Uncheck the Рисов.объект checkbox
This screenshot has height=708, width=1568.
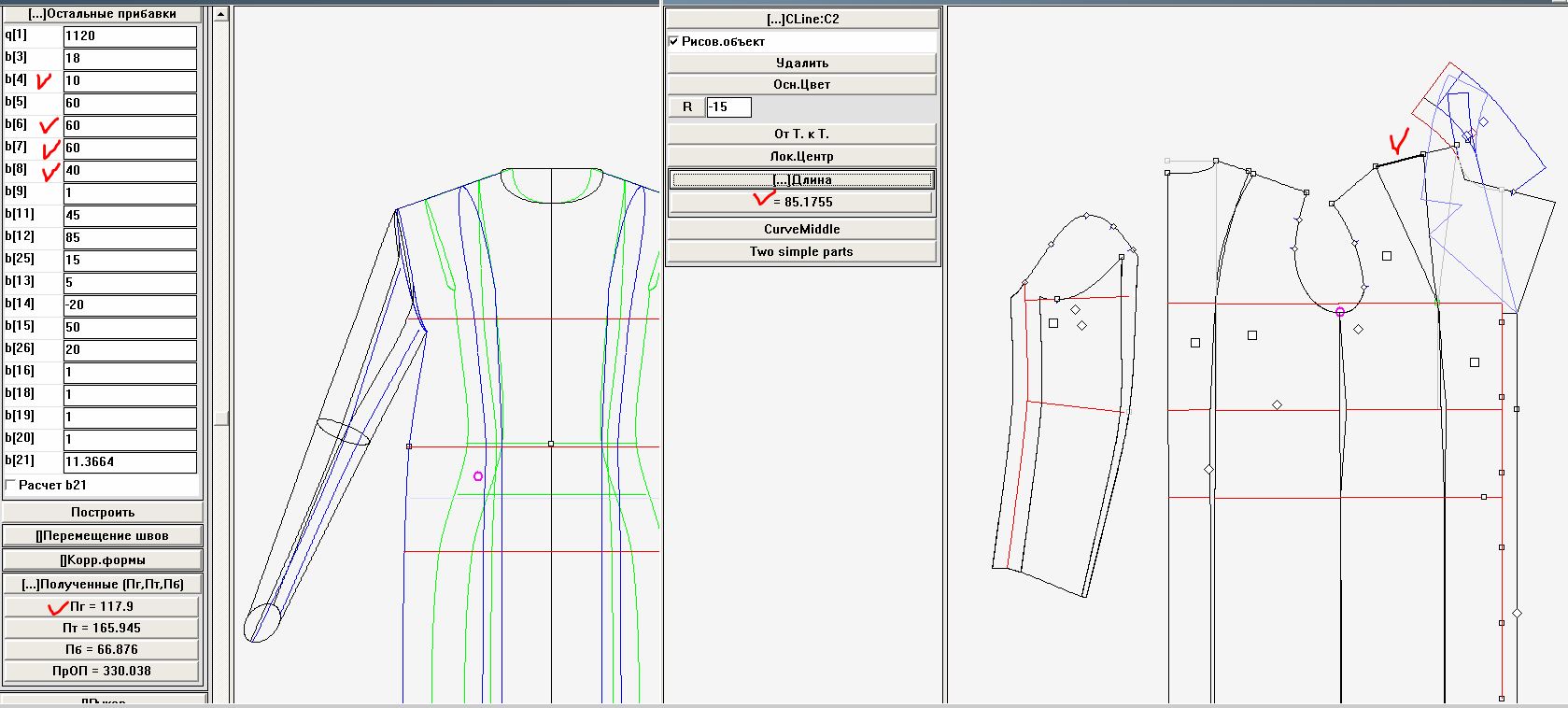pos(673,42)
